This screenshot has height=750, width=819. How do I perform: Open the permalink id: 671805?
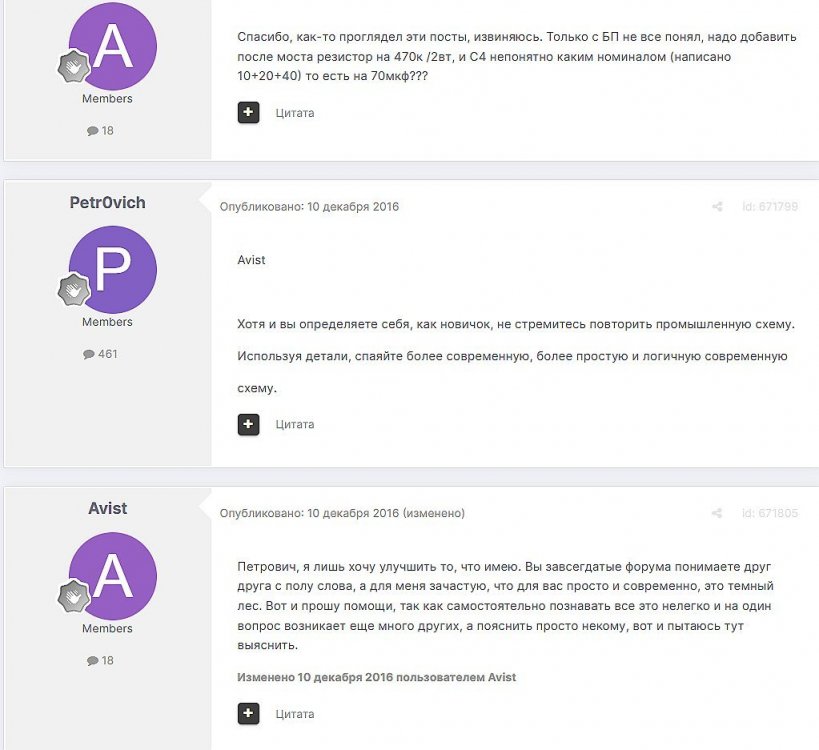[769, 513]
